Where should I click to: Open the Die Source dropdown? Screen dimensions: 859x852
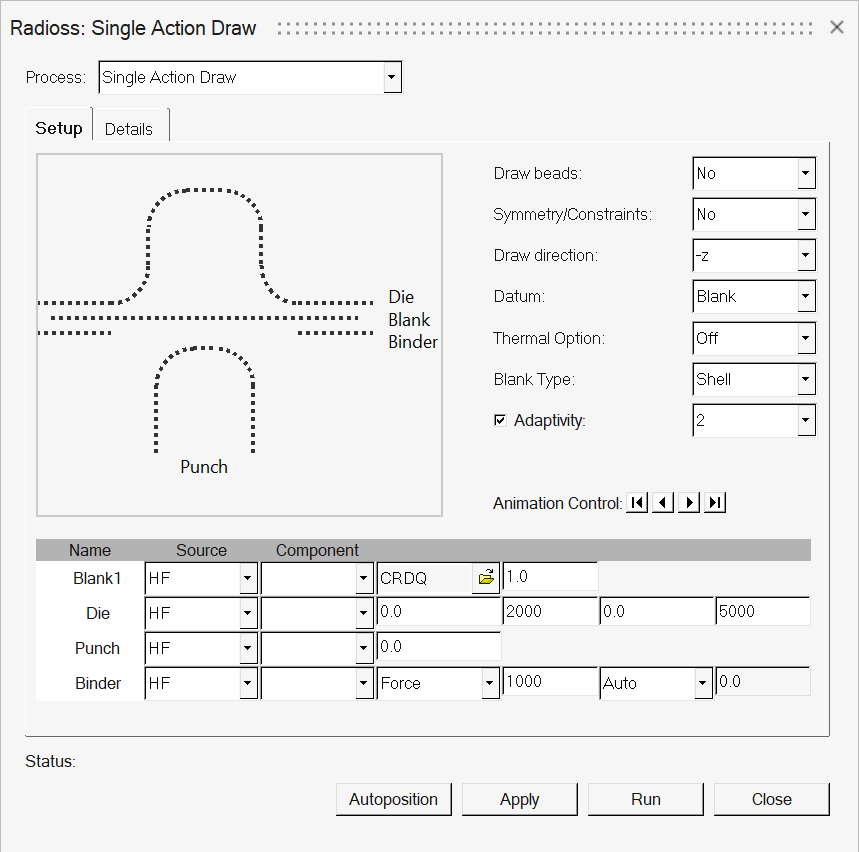pyautogui.click(x=248, y=613)
